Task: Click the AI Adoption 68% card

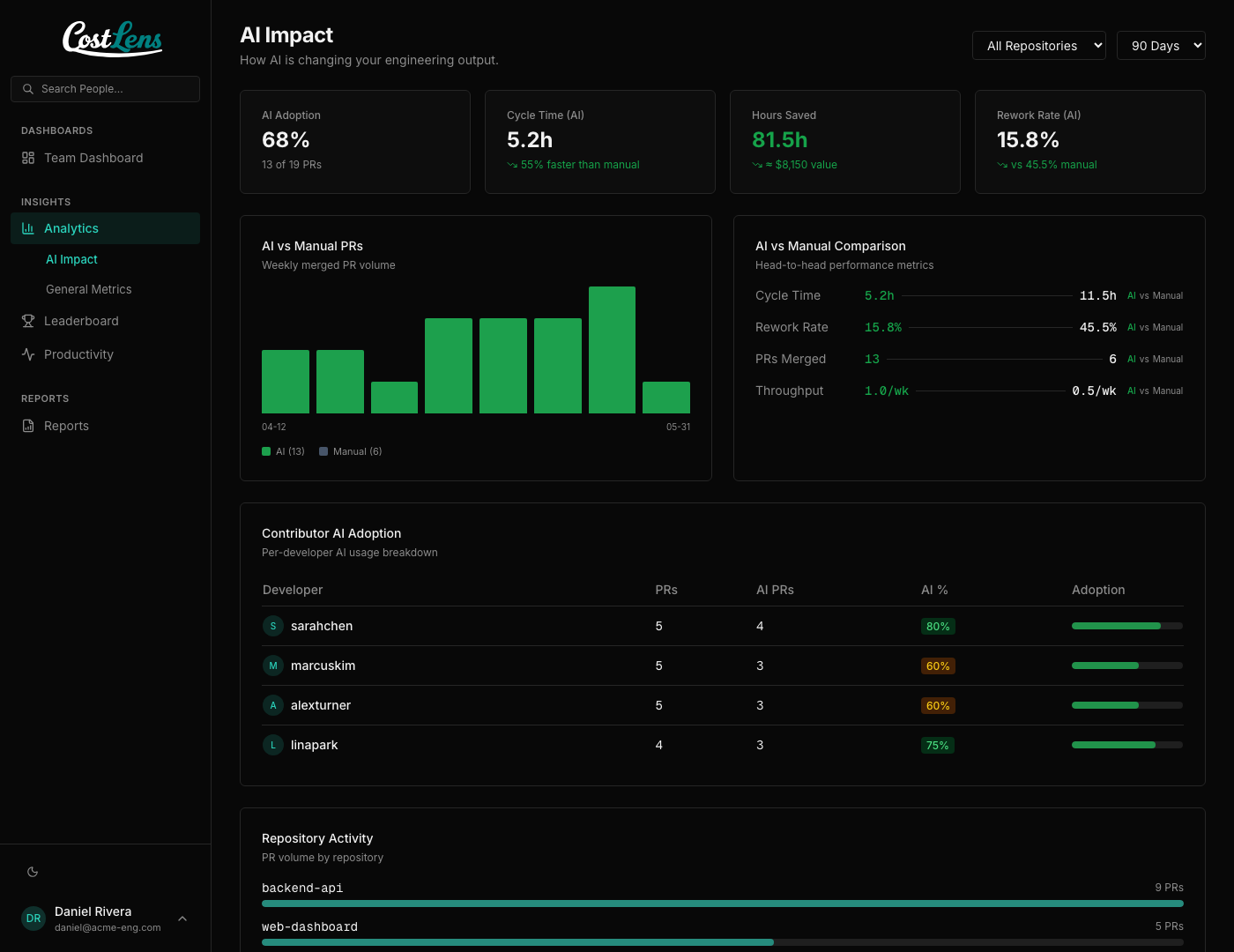Action: tap(355, 142)
